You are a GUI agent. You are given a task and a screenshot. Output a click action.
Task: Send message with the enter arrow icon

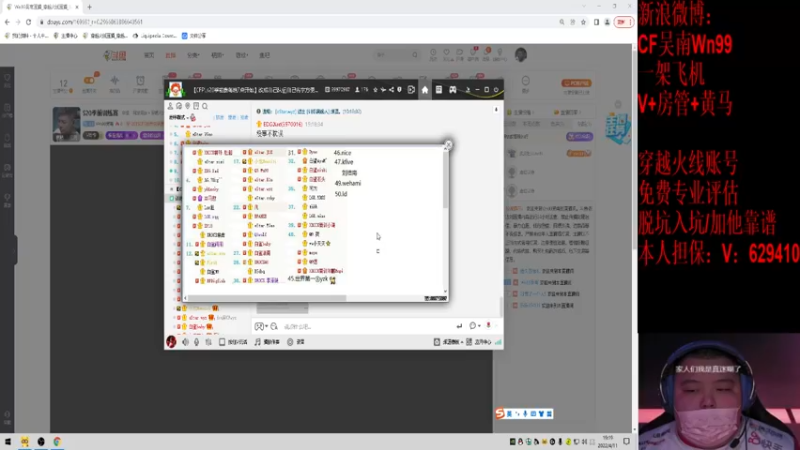459,326
